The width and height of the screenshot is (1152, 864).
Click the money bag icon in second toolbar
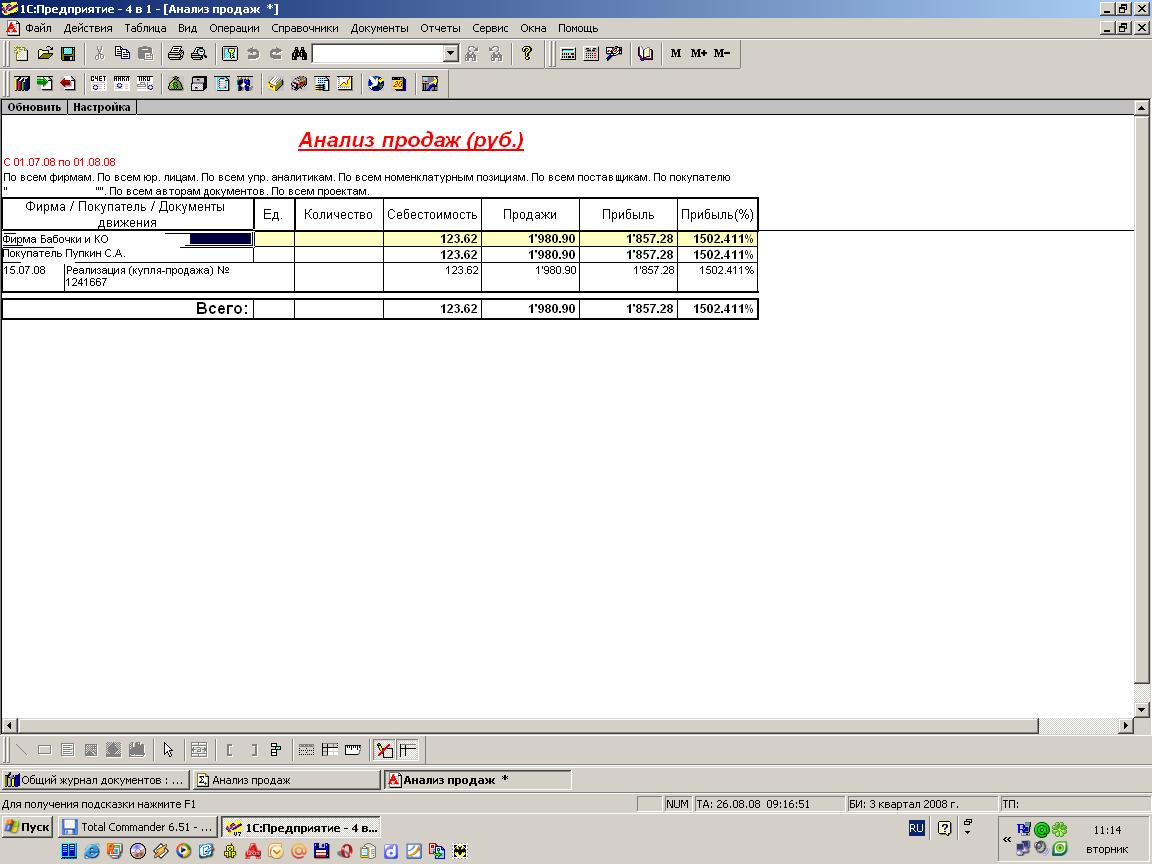pos(176,84)
